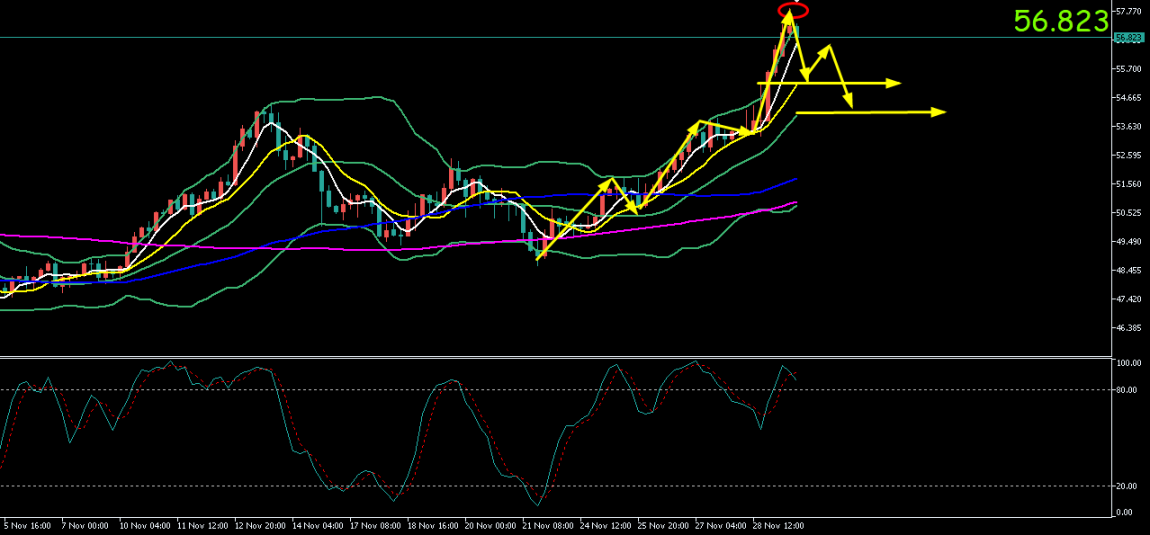
Task: Click the 51.560 price scale label
Action: pyautogui.click(x=1128, y=184)
